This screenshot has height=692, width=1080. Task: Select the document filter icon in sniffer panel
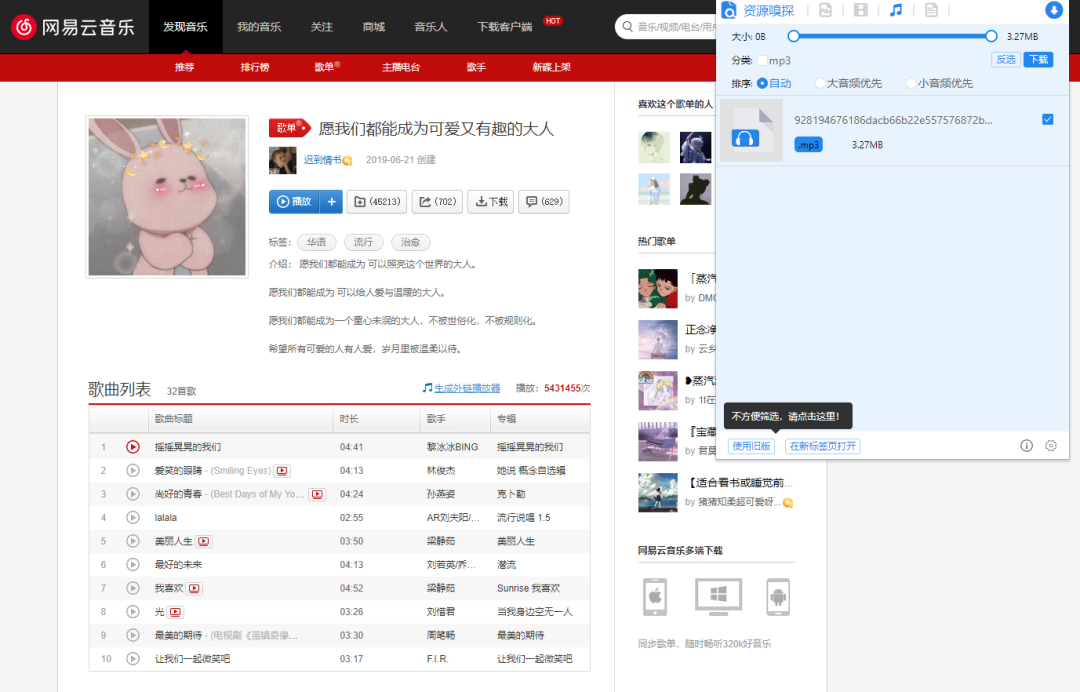click(x=932, y=11)
